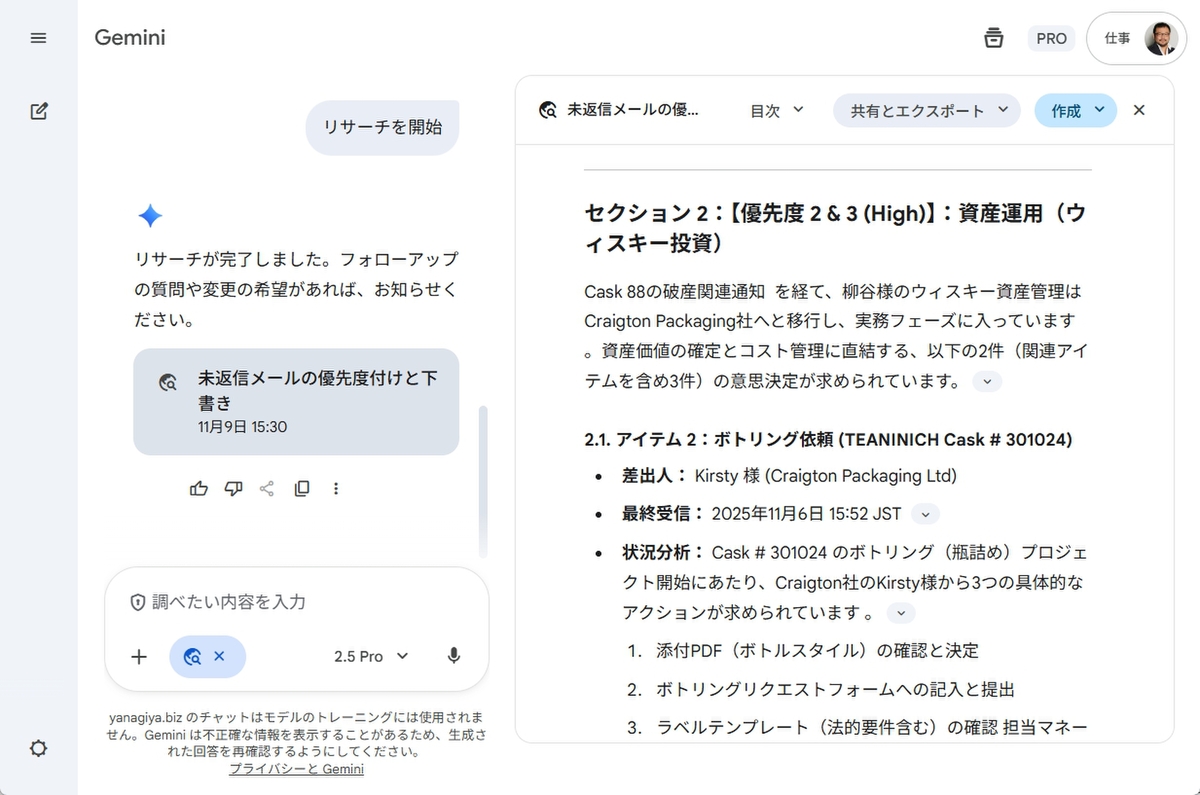Expand the source chevron after アクションが求められています
Screen dimensions: 1200x795
pyautogui.click(x=901, y=613)
